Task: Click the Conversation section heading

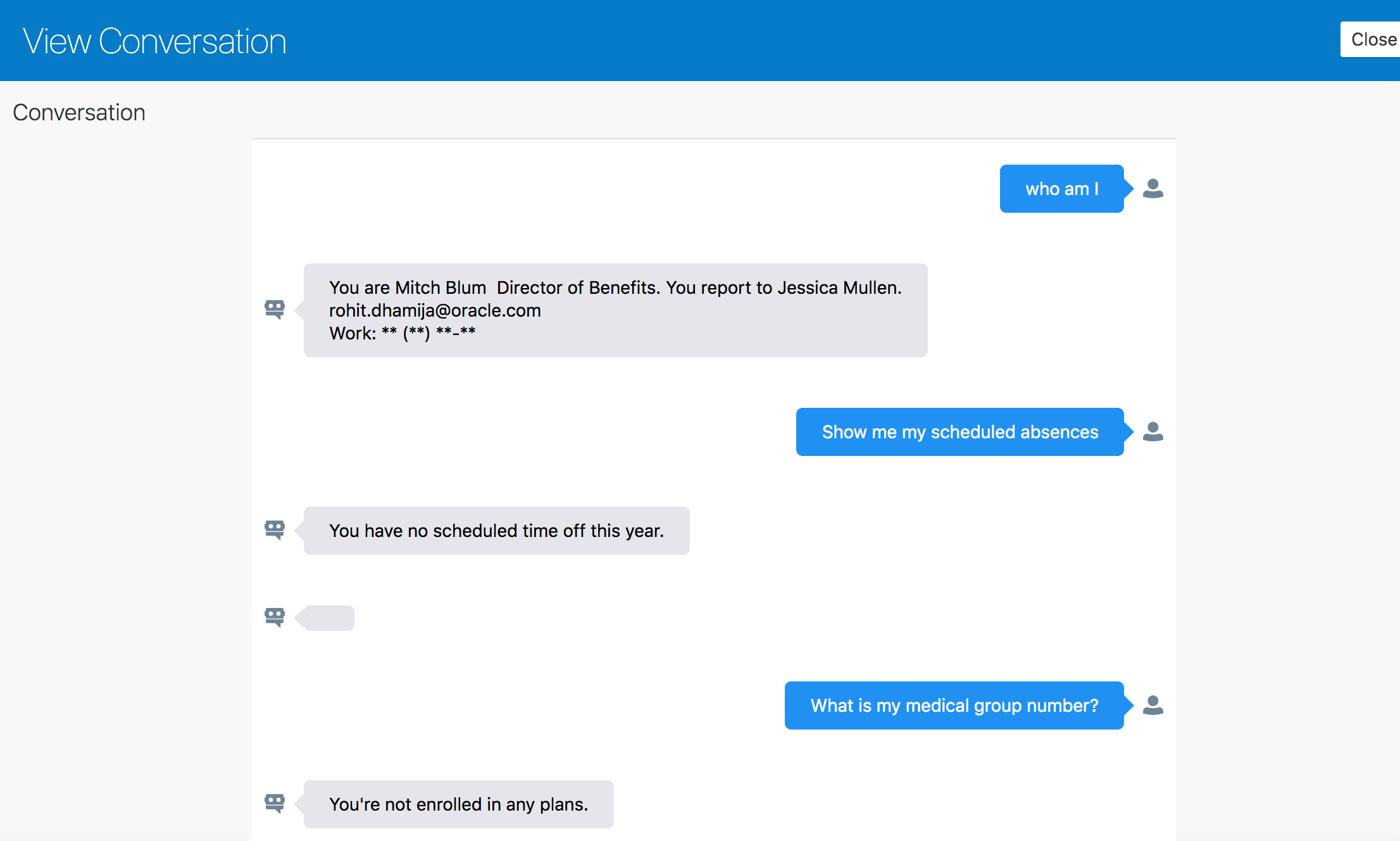Action: 79,112
